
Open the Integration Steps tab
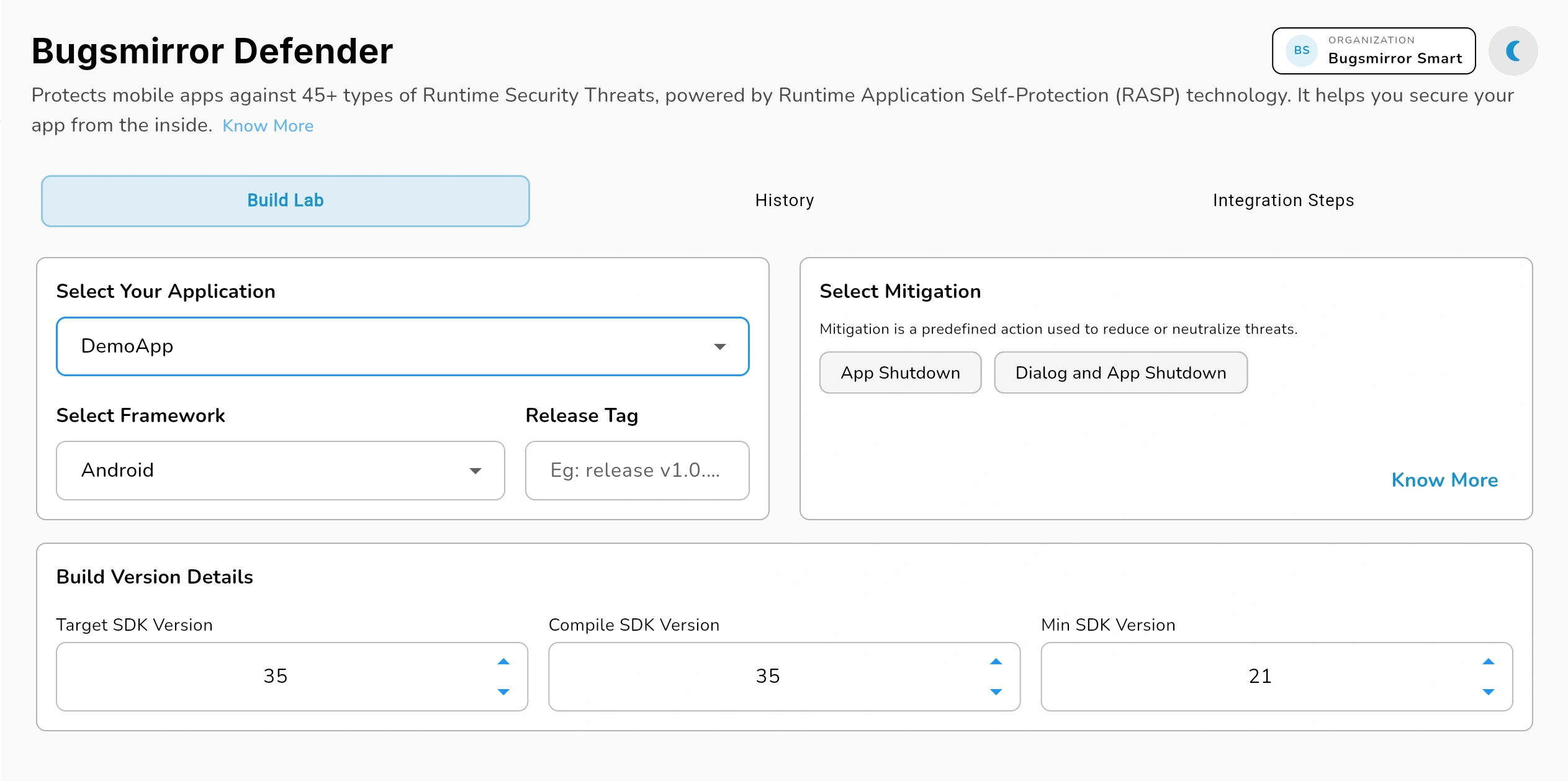pos(1283,201)
